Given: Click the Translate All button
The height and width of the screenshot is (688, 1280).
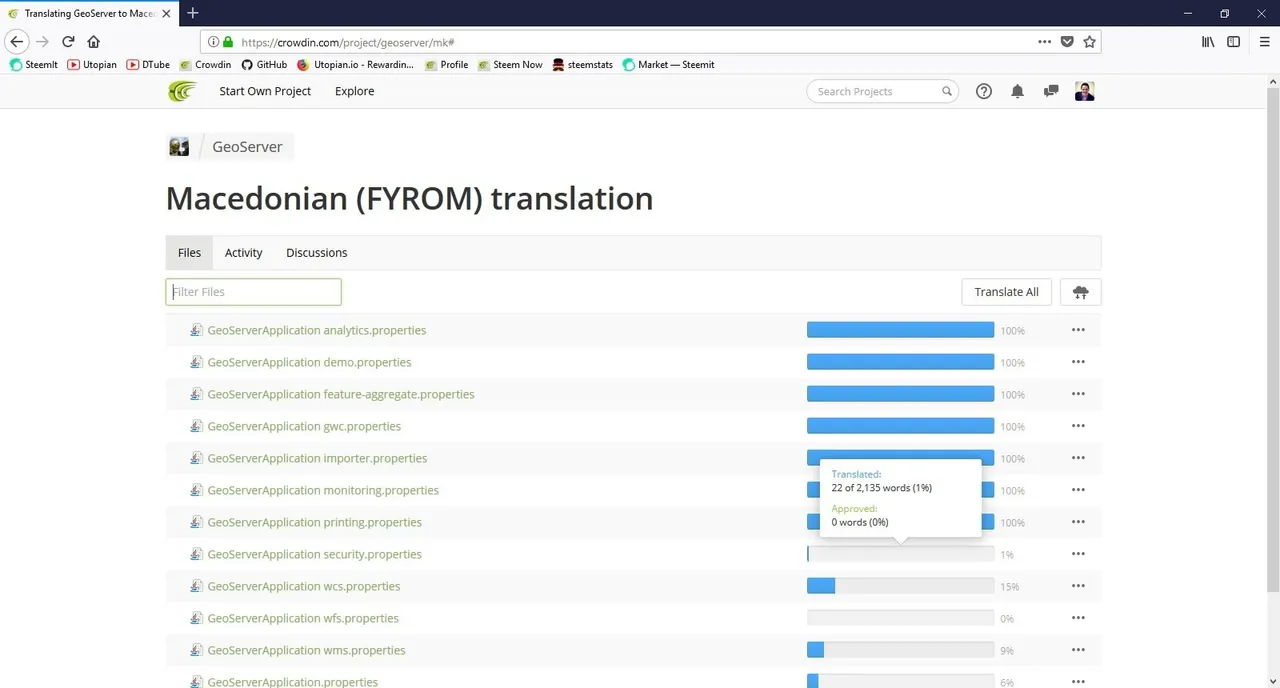Looking at the screenshot, I should click(x=1006, y=292).
